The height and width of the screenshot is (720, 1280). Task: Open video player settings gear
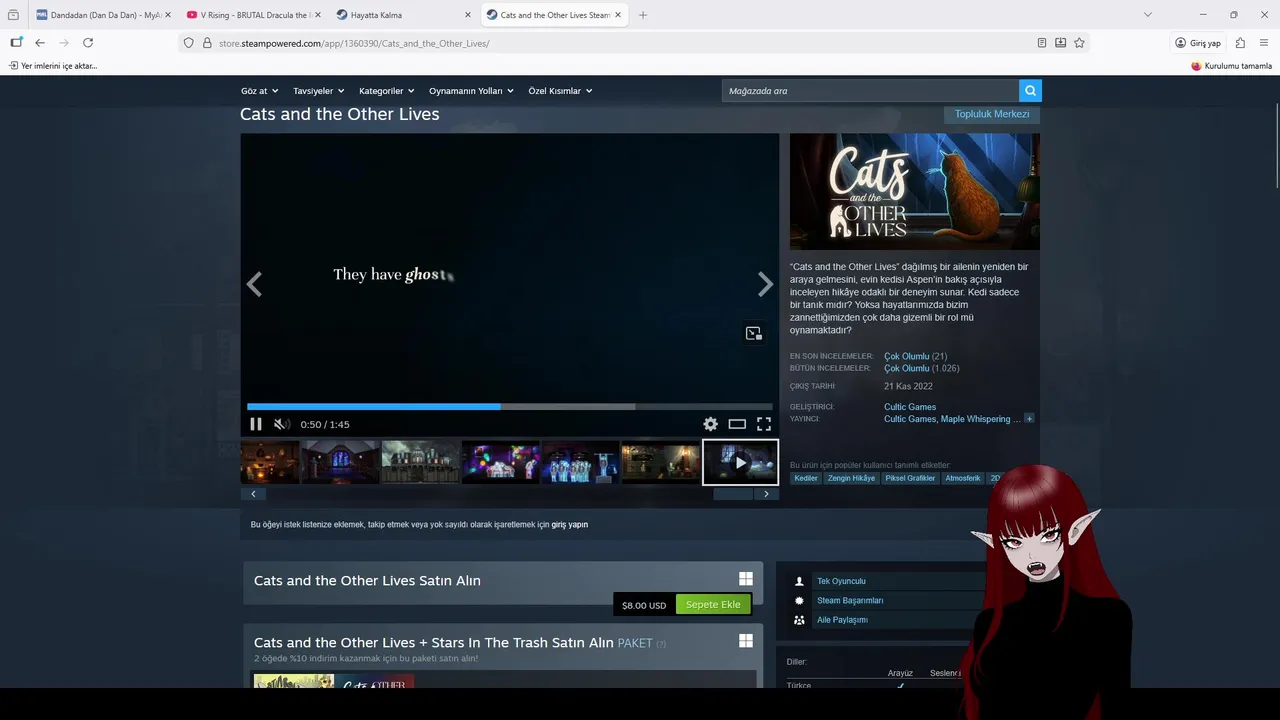pyautogui.click(x=710, y=424)
